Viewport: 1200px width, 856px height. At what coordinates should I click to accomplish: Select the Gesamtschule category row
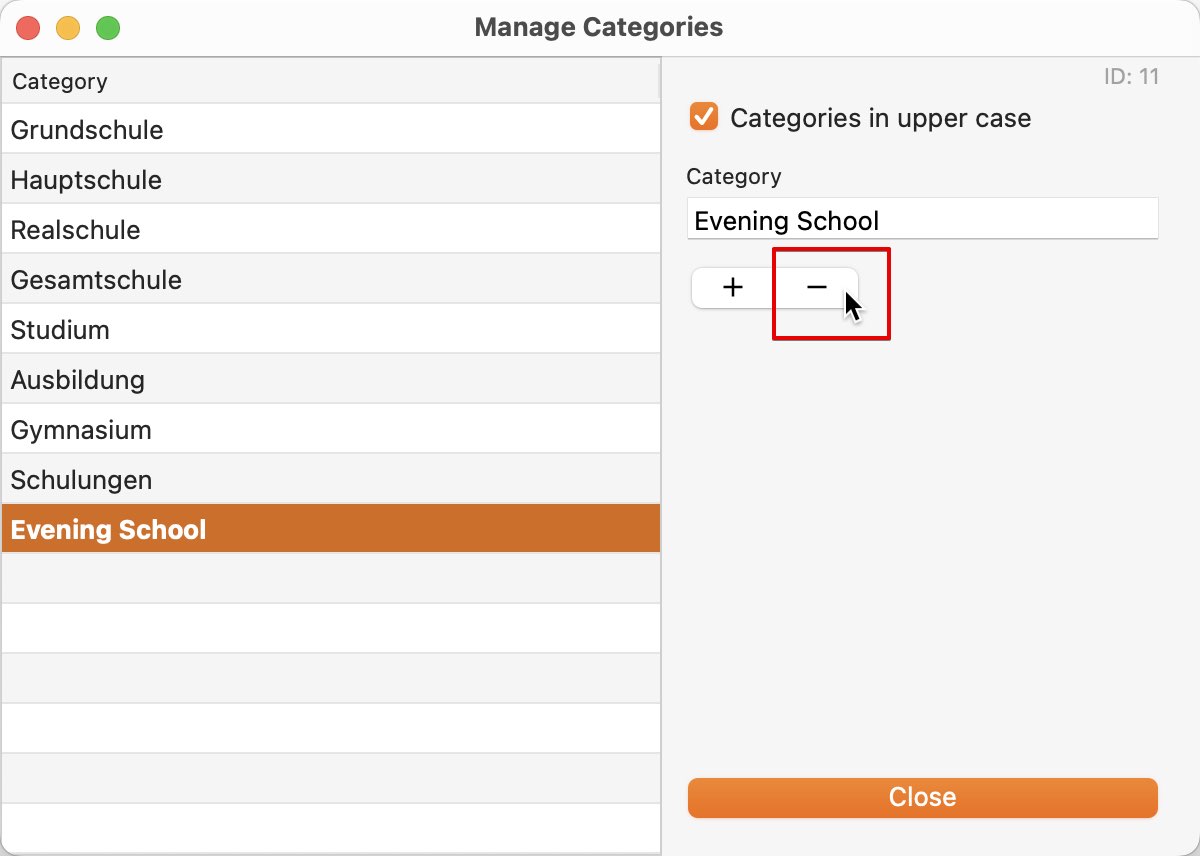(330, 280)
